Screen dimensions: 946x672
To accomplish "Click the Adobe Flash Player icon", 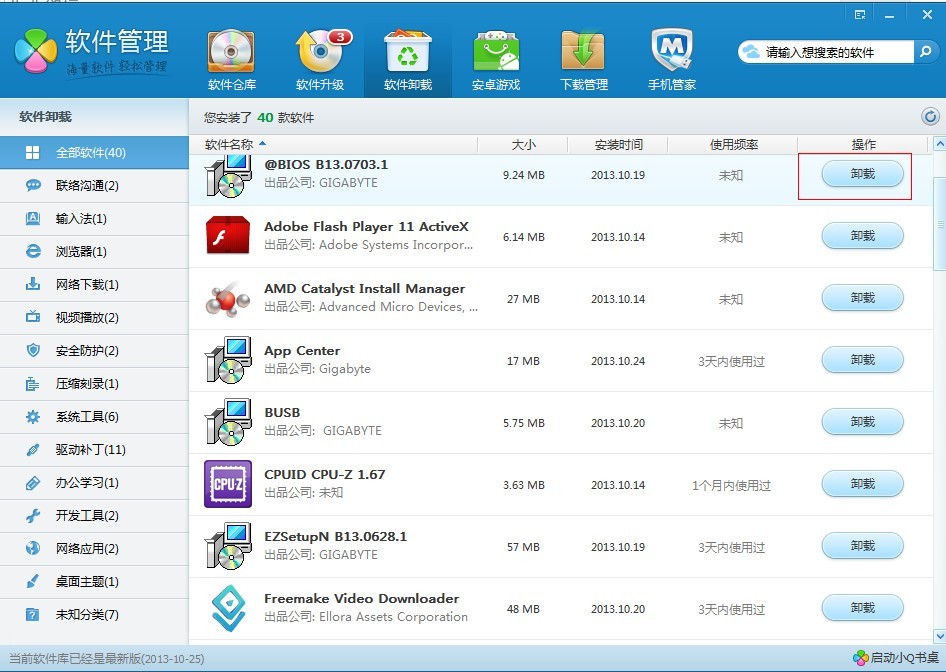I will tap(227, 235).
